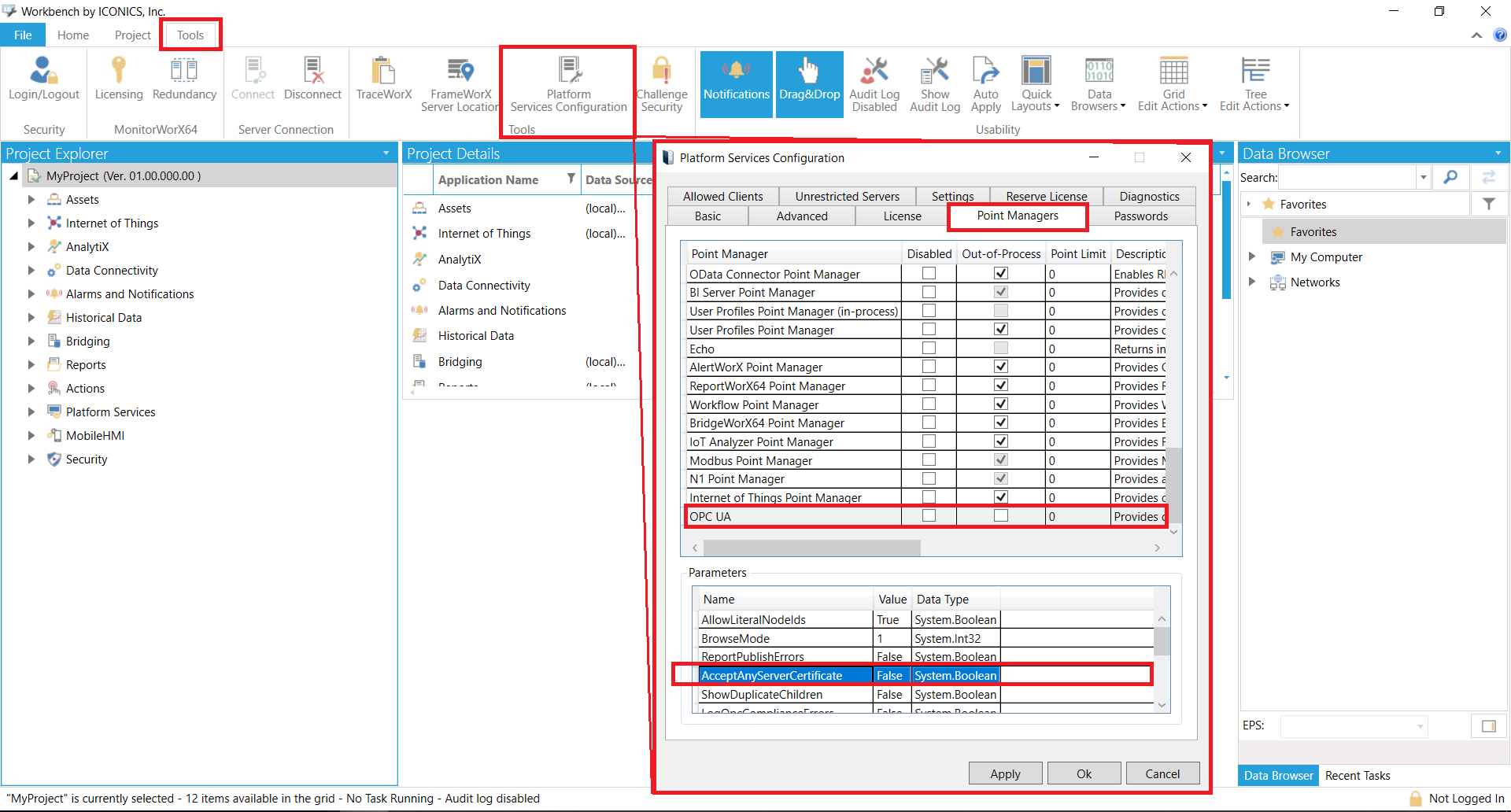
Task: Select Networks in Data Browser
Action: click(x=1315, y=282)
